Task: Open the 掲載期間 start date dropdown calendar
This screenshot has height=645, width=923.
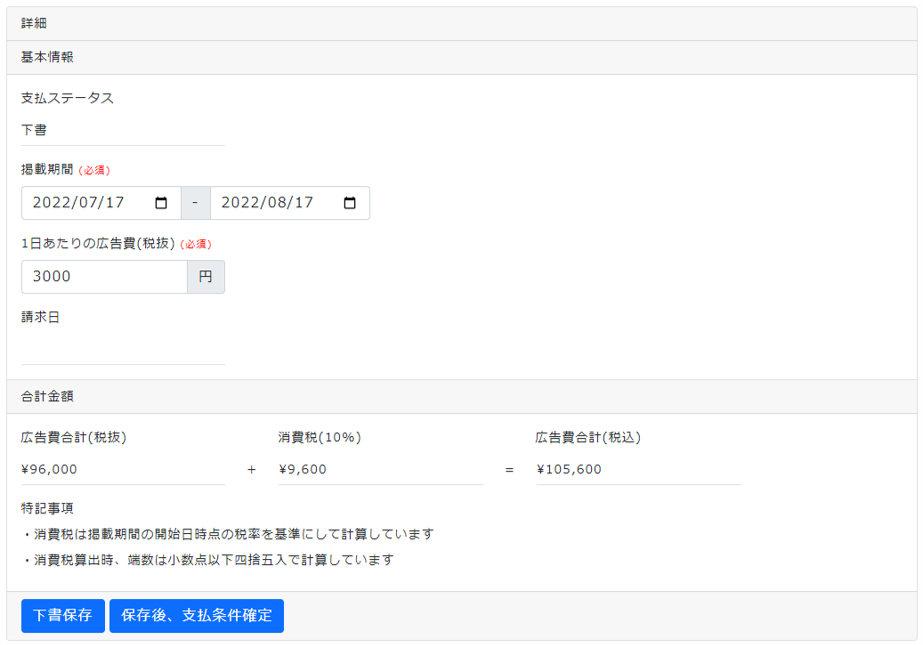Action: pyautogui.click(x=161, y=202)
